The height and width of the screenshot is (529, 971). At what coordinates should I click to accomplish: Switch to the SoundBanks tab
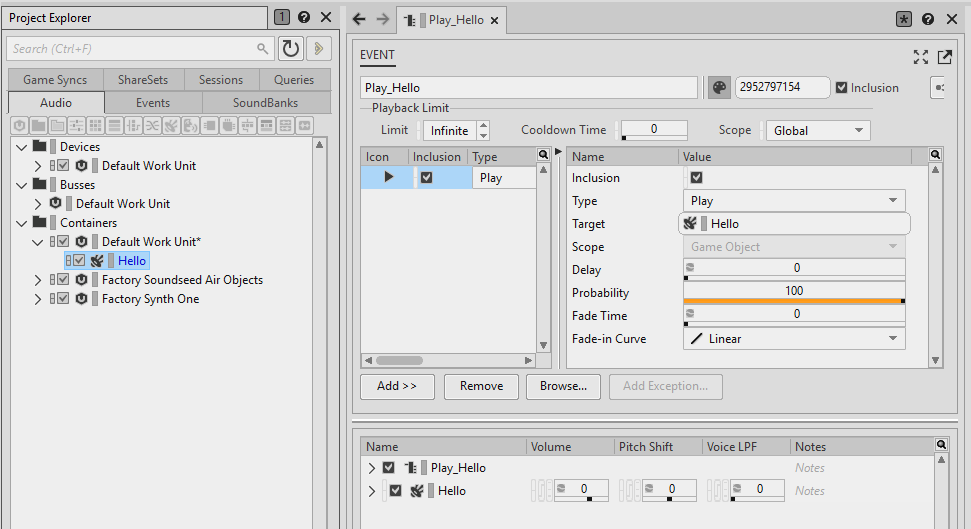(265, 102)
